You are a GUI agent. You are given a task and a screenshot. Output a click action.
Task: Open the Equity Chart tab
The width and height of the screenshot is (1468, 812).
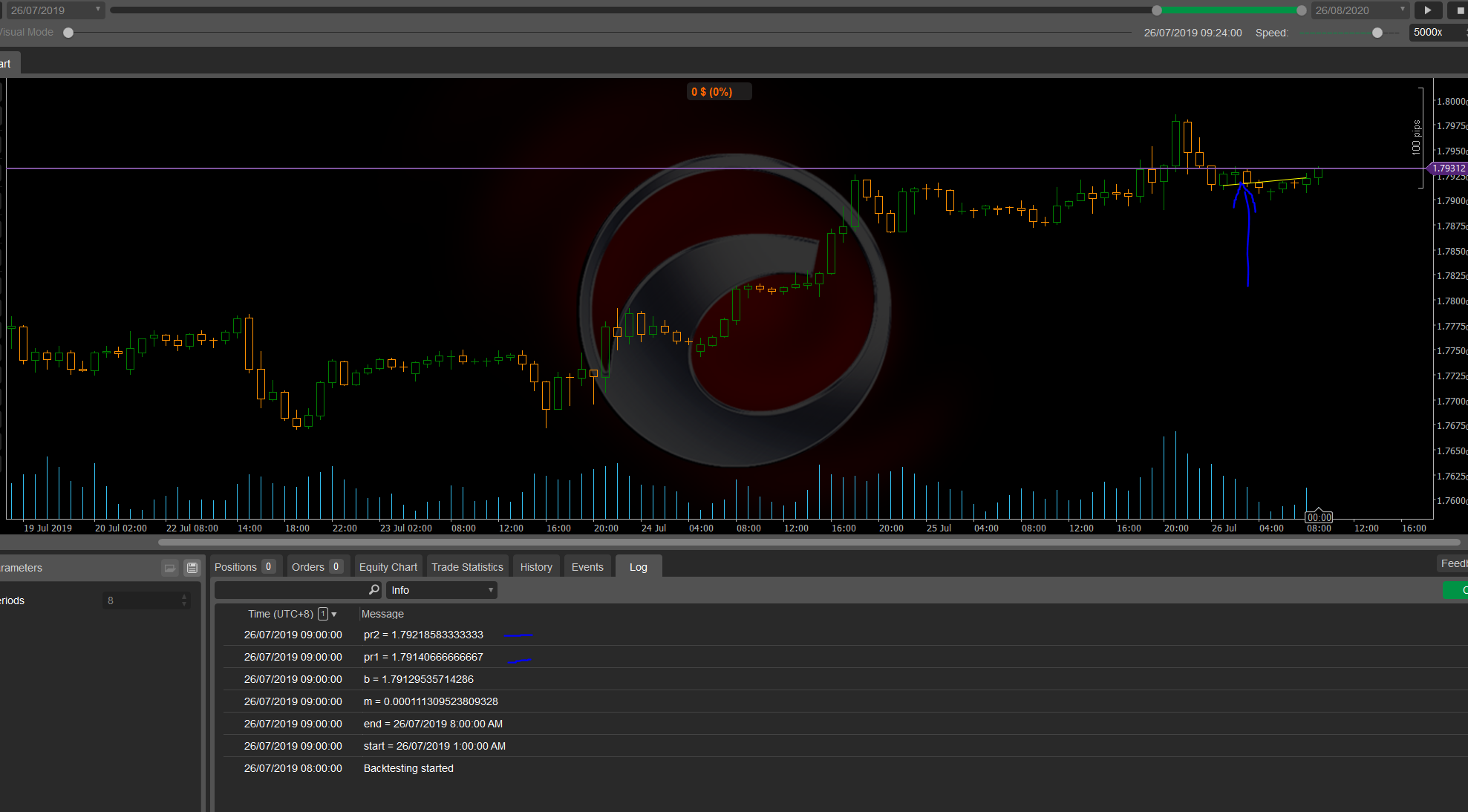388,567
